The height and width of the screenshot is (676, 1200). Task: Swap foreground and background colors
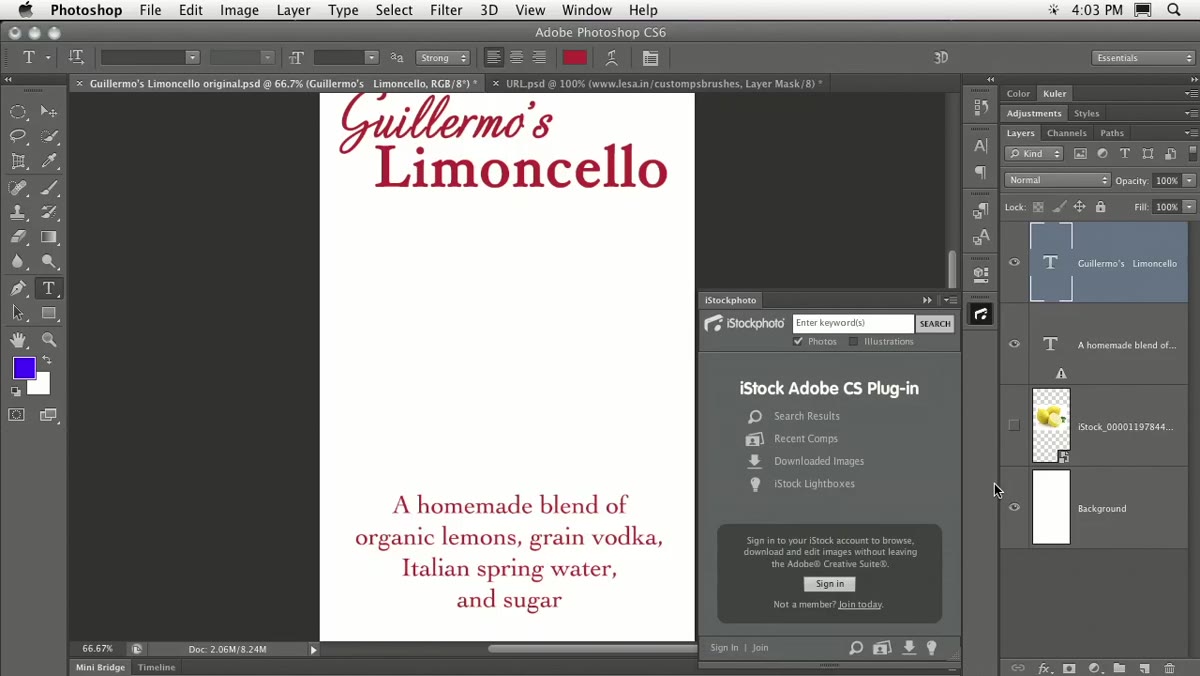point(47,360)
